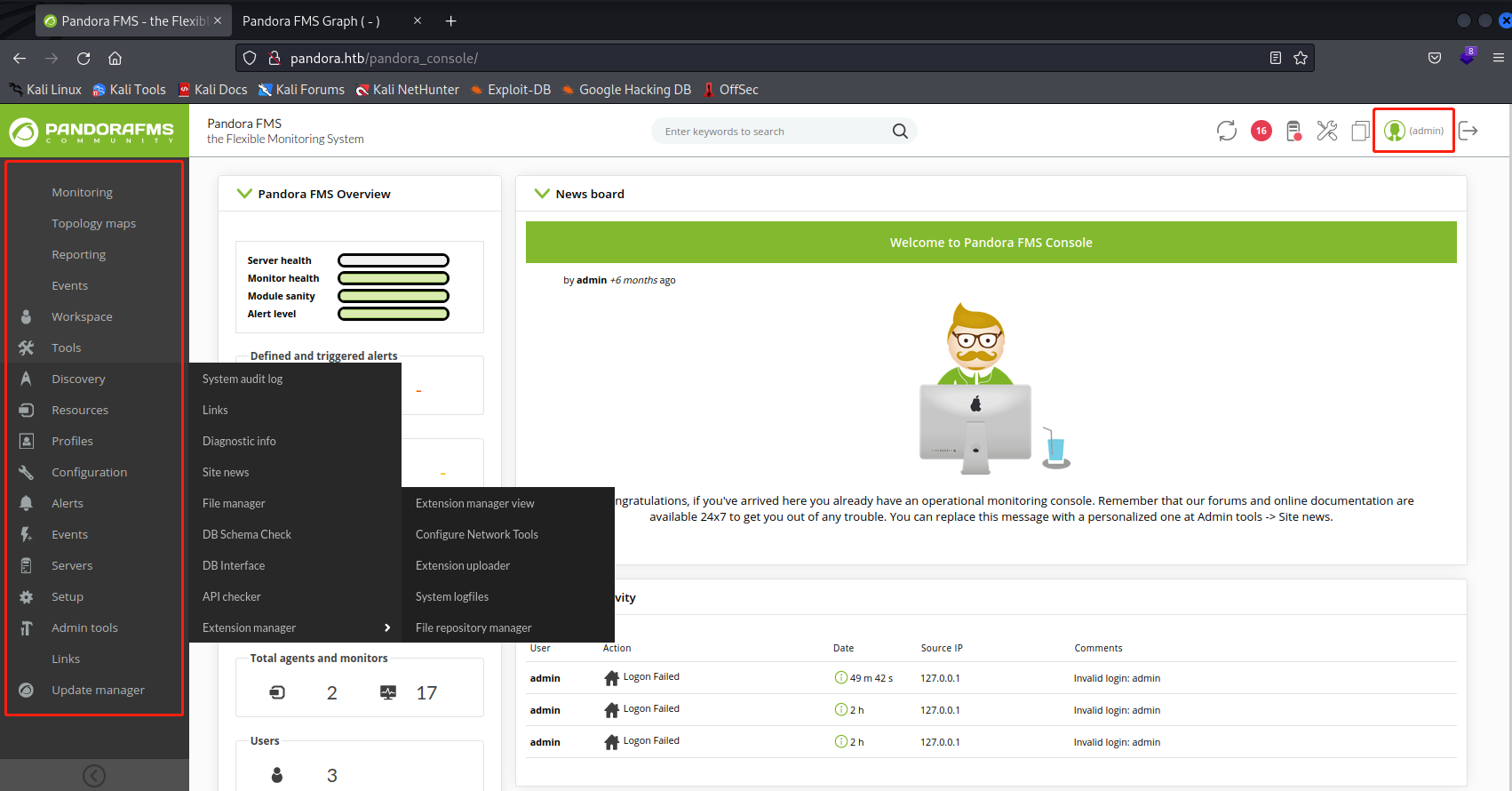Select Site news menu entry

(226, 472)
